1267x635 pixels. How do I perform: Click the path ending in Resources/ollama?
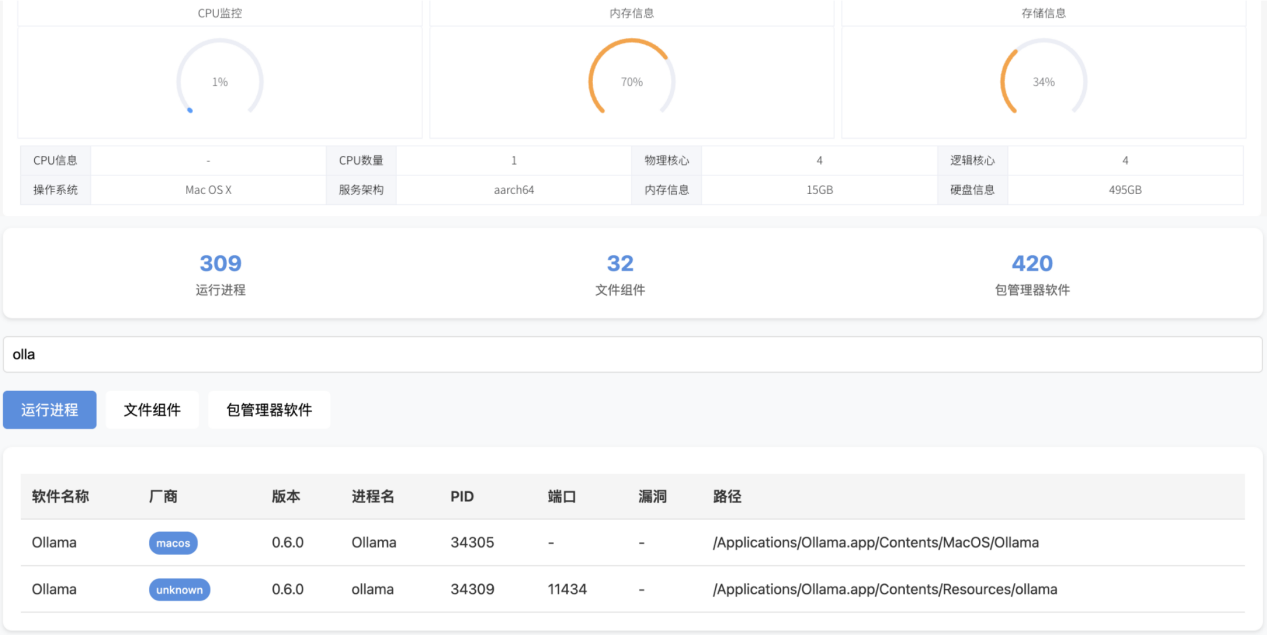885,590
